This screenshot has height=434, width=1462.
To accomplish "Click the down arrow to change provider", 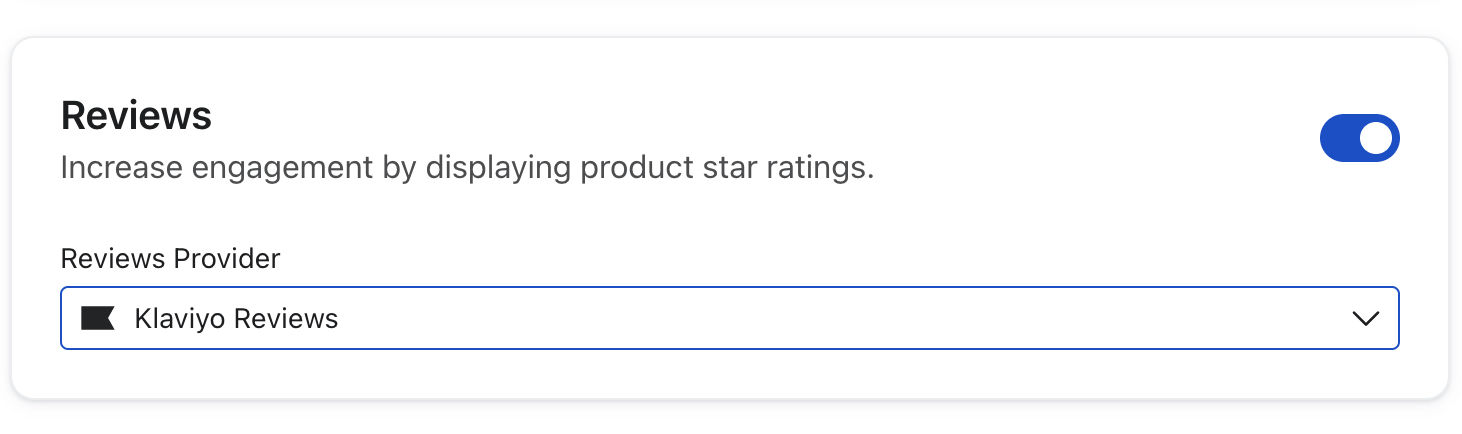I will tap(1365, 319).
